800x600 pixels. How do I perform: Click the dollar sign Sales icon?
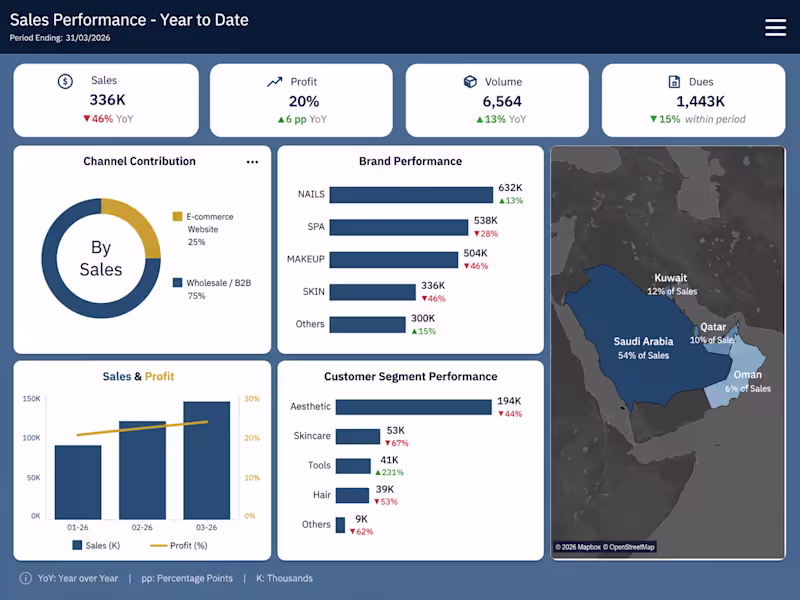tap(65, 81)
